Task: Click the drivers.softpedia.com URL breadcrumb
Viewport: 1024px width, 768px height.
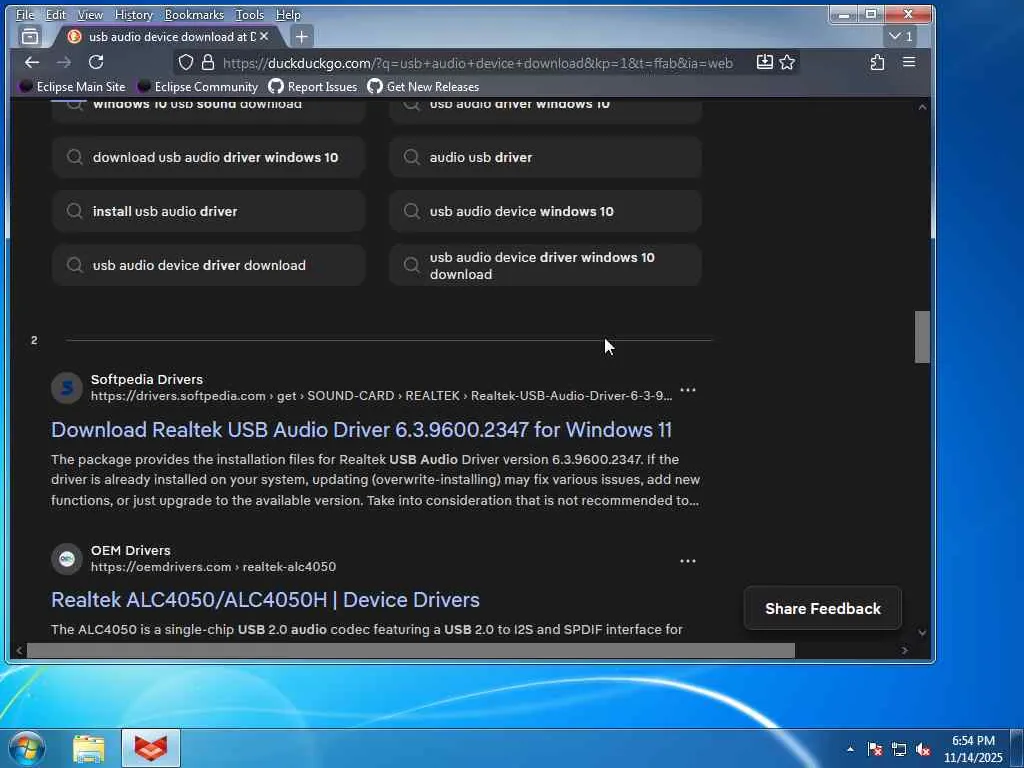Action: [381, 396]
